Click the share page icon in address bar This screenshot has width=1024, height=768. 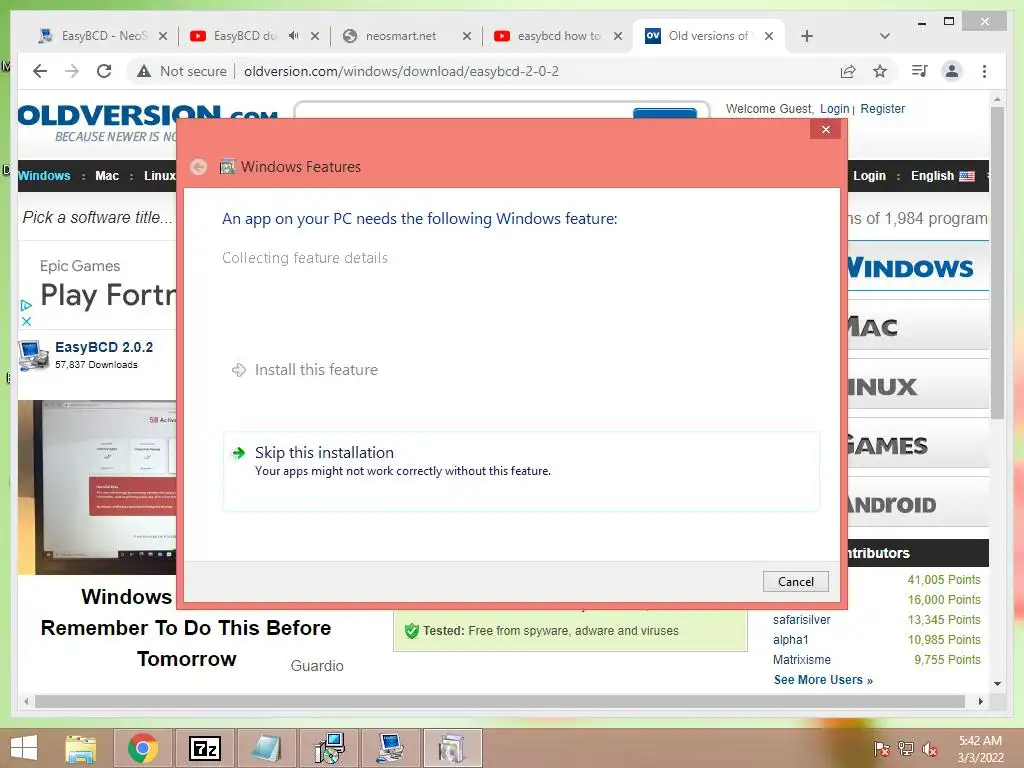tap(848, 71)
